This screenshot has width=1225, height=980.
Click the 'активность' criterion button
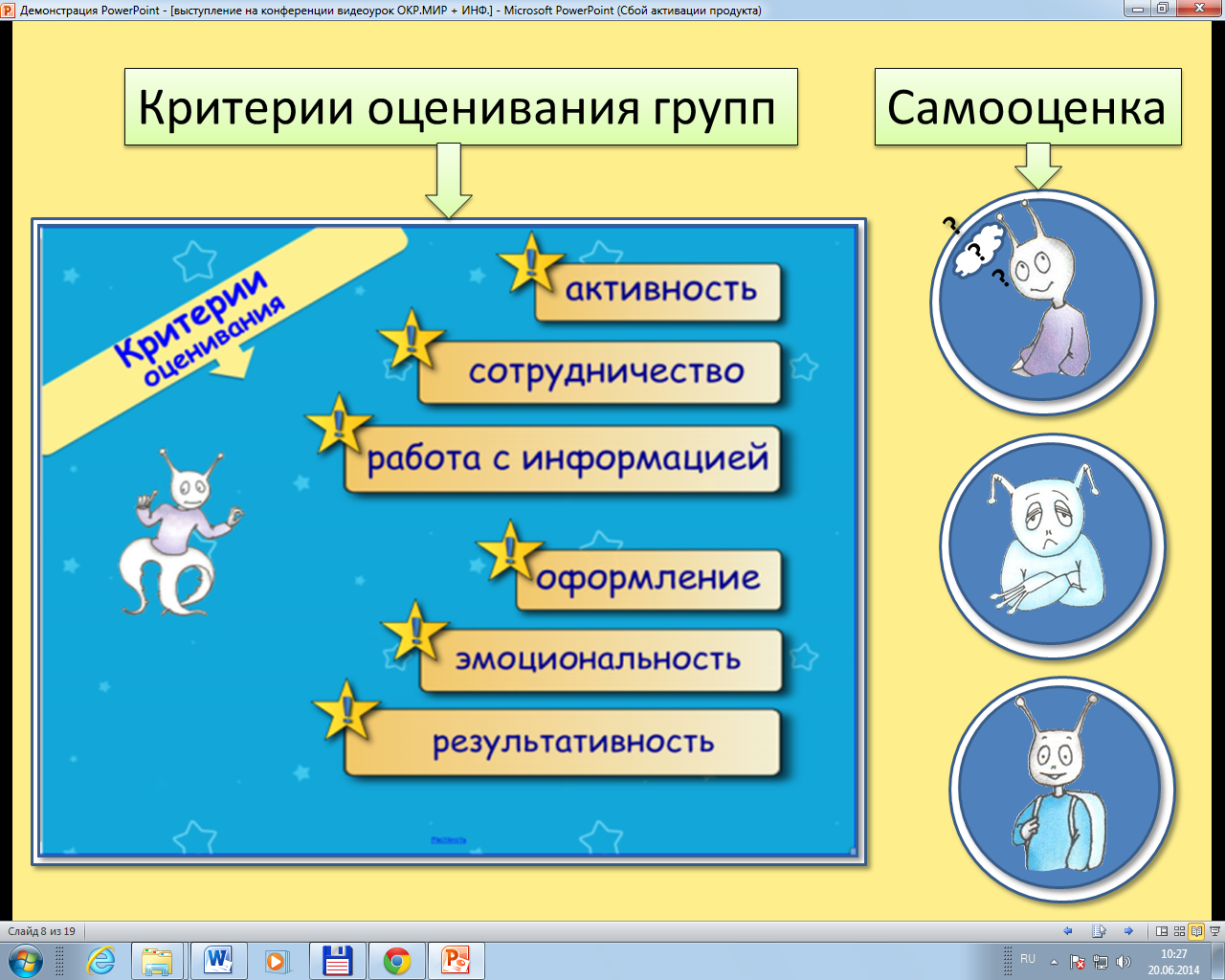click(659, 291)
